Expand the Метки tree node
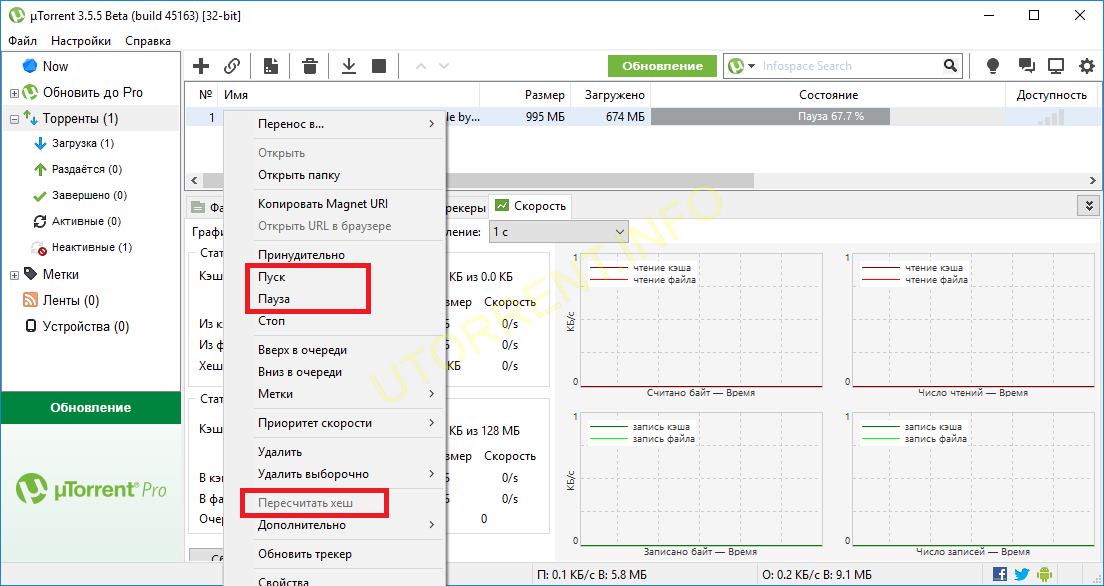Screen dimensions: 1104x586 pyautogui.click(x=14, y=275)
